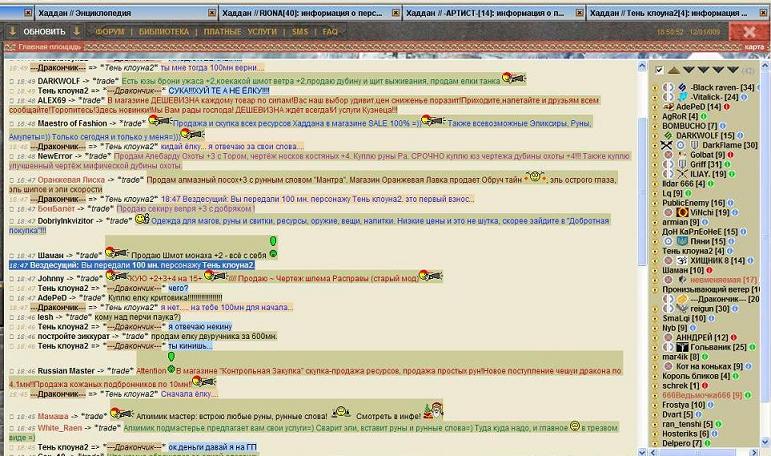Click chat vertical scrollbar thumb
This screenshot has width=771, height=456.
(642, 192)
